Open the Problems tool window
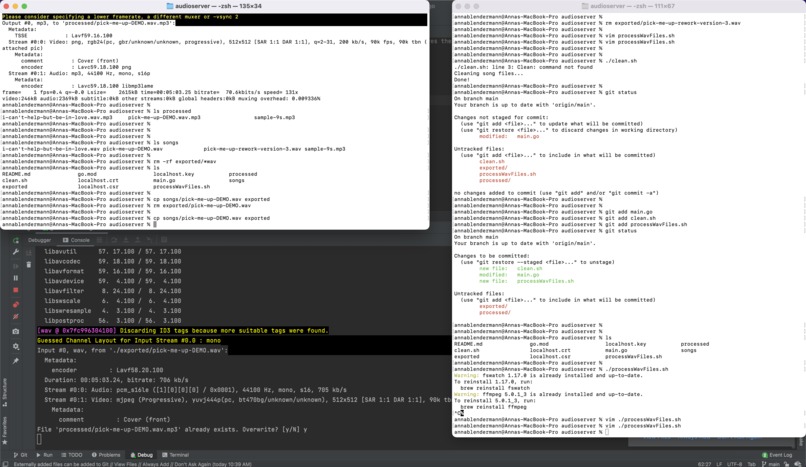Image resolution: width=806 pixels, height=467 pixels. [x=106, y=455]
